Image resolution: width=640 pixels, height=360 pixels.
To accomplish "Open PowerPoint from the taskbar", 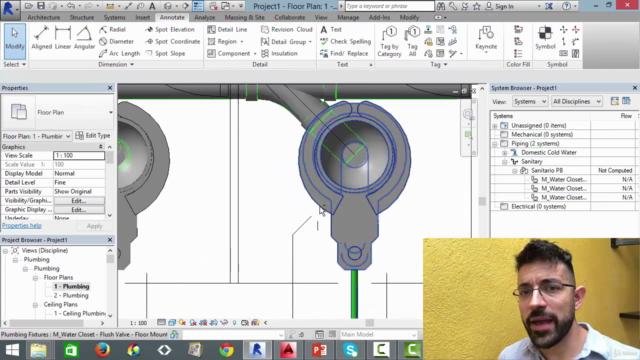I will click(x=319, y=350).
